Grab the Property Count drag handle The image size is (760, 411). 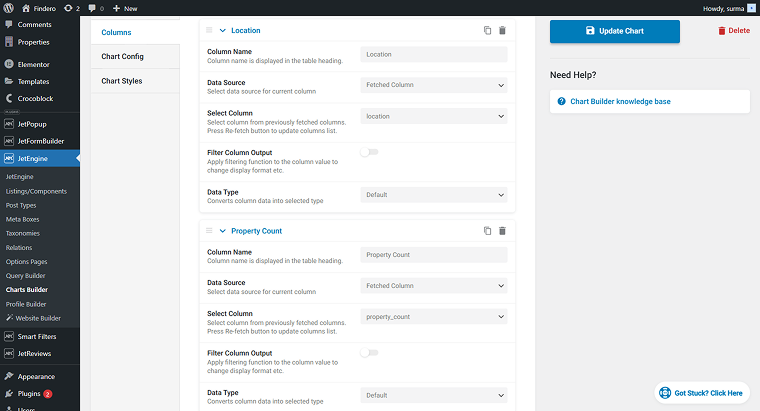pos(209,231)
